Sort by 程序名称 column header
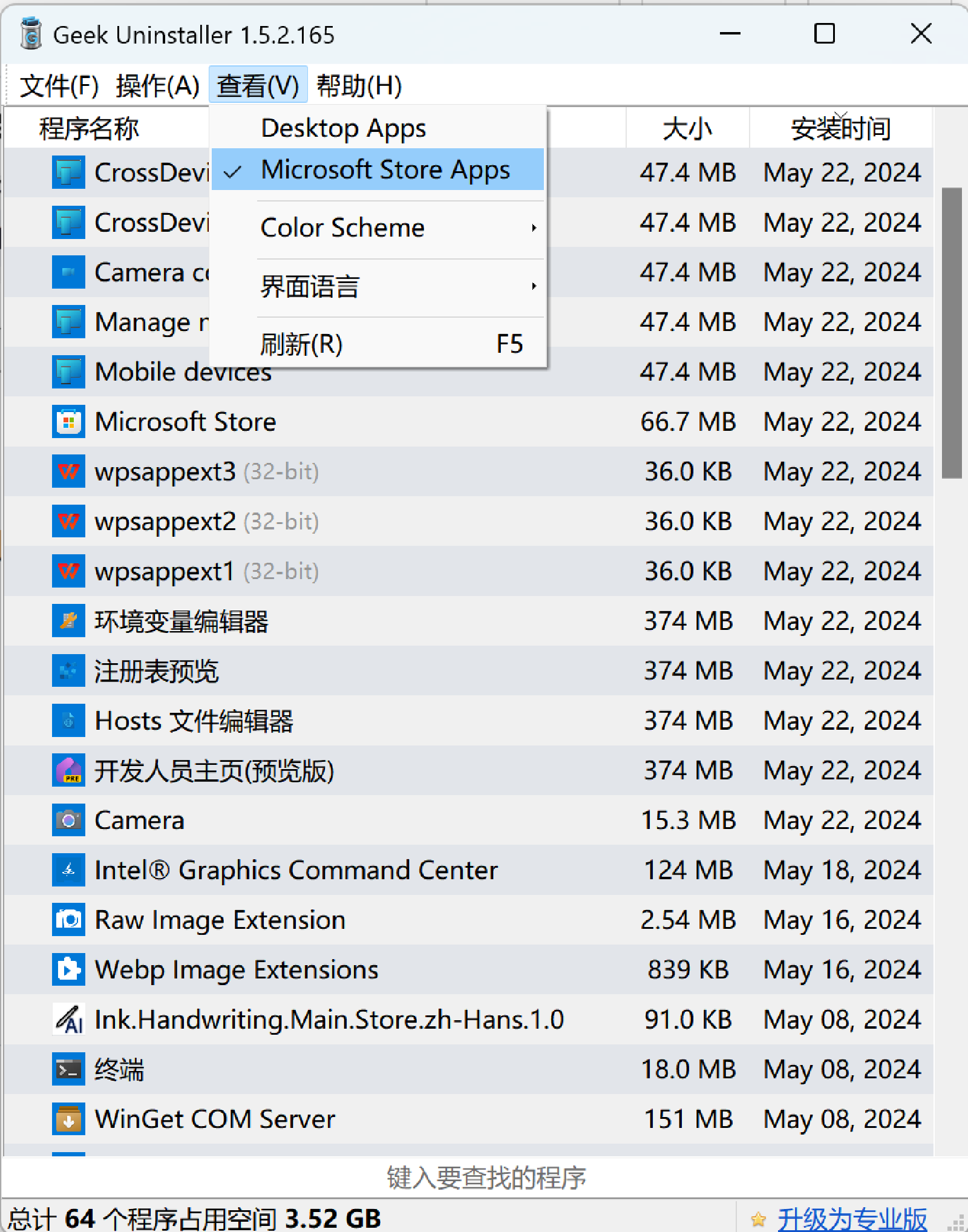 (90, 128)
